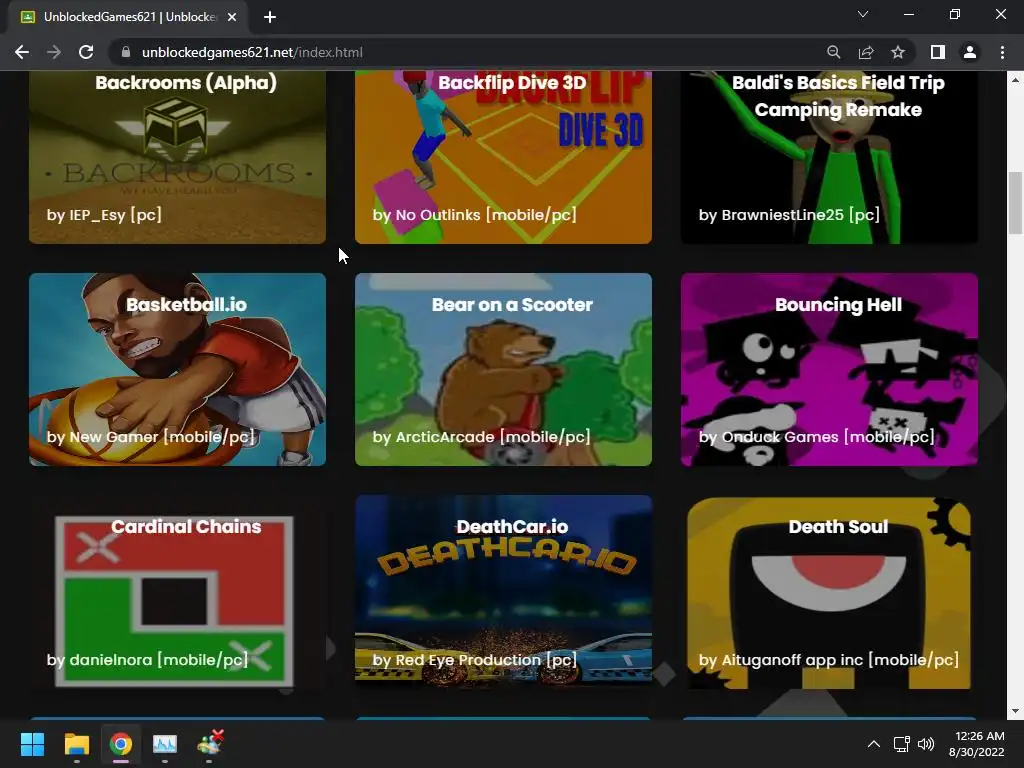This screenshot has height=768, width=1024.
Task: Open Death Soul game card
Action: 829,592
